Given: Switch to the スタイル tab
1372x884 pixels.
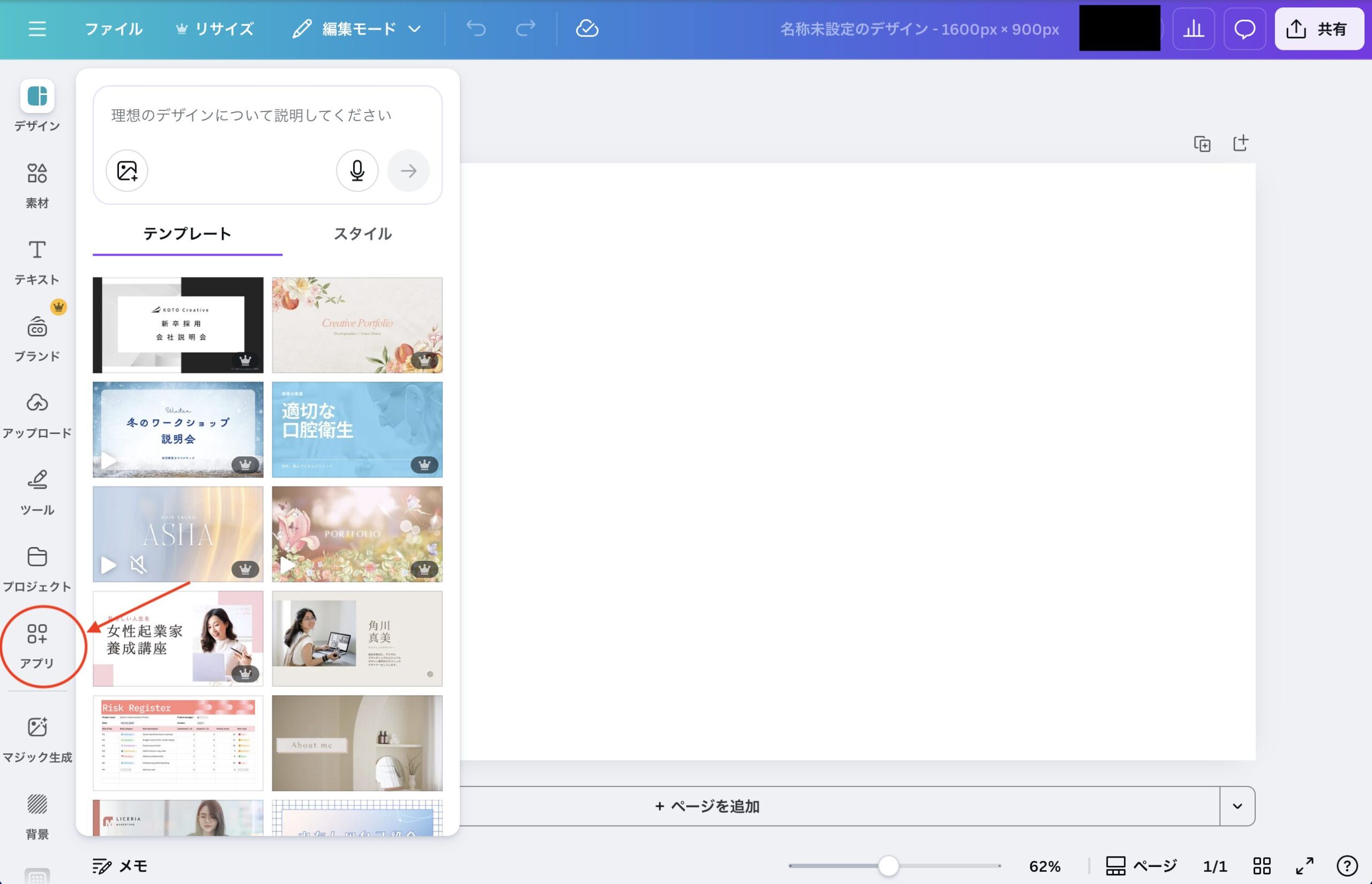Looking at the screenshot, I should (x=362, y=234).
